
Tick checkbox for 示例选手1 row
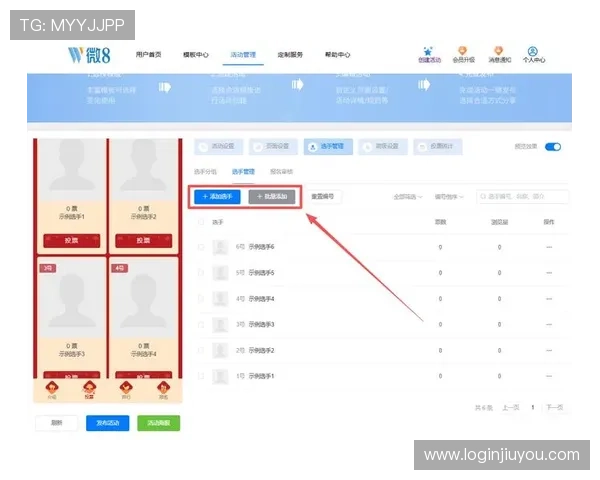pos(201,376)
